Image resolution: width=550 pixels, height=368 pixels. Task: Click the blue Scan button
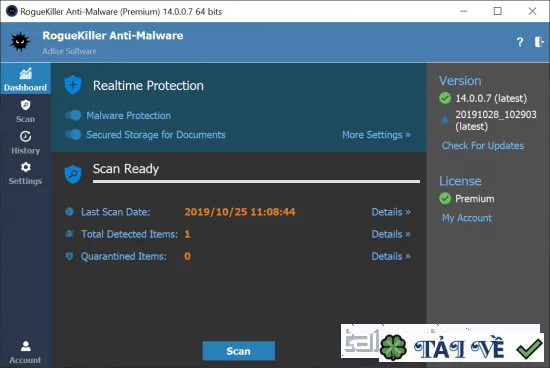point(239,351)
